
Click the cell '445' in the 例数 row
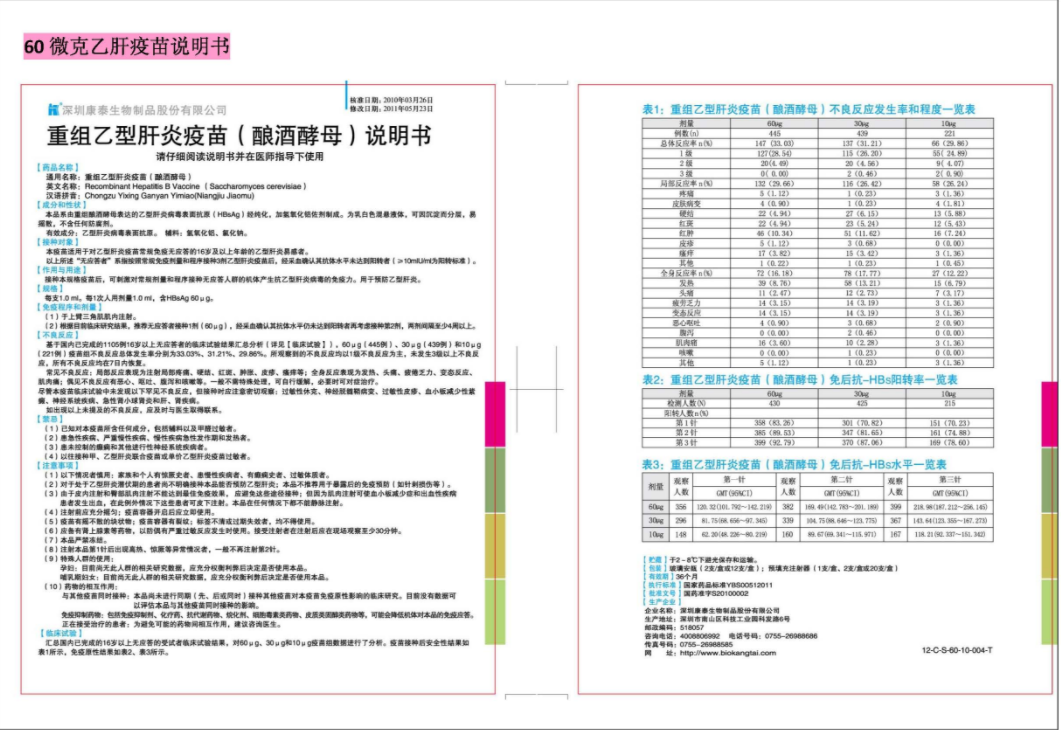(x=775, y=134)
